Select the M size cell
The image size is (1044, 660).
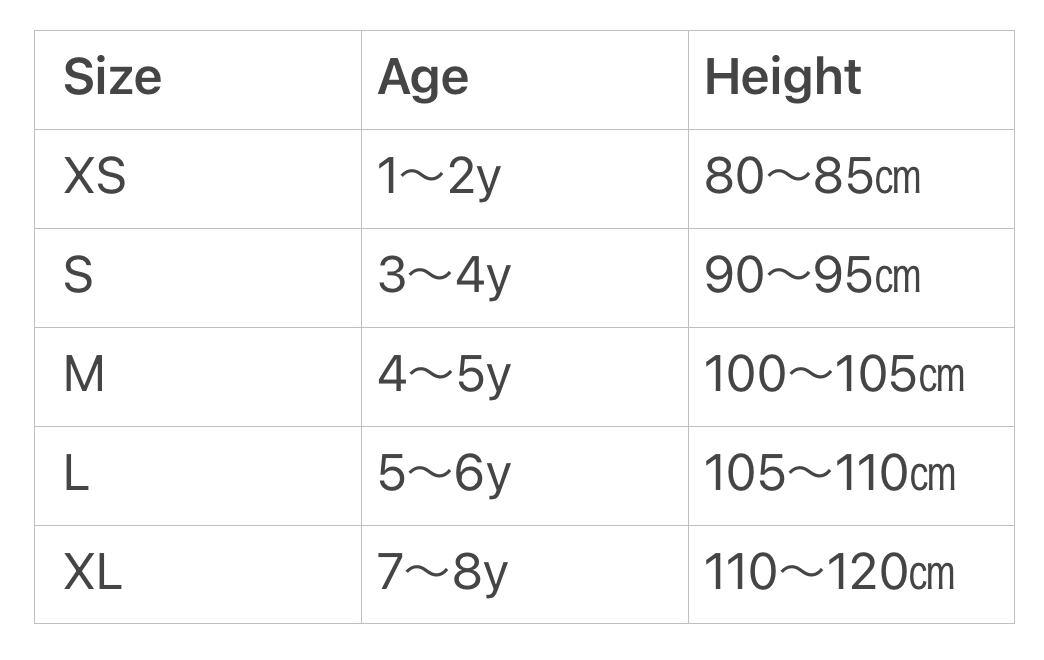84,375
